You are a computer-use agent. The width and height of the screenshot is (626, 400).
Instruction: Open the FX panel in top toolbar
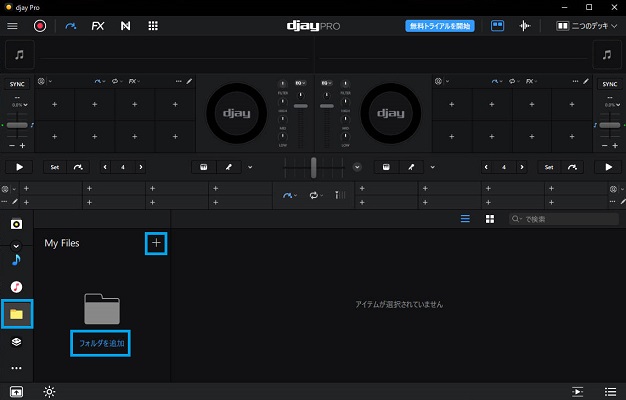(97, 26)
